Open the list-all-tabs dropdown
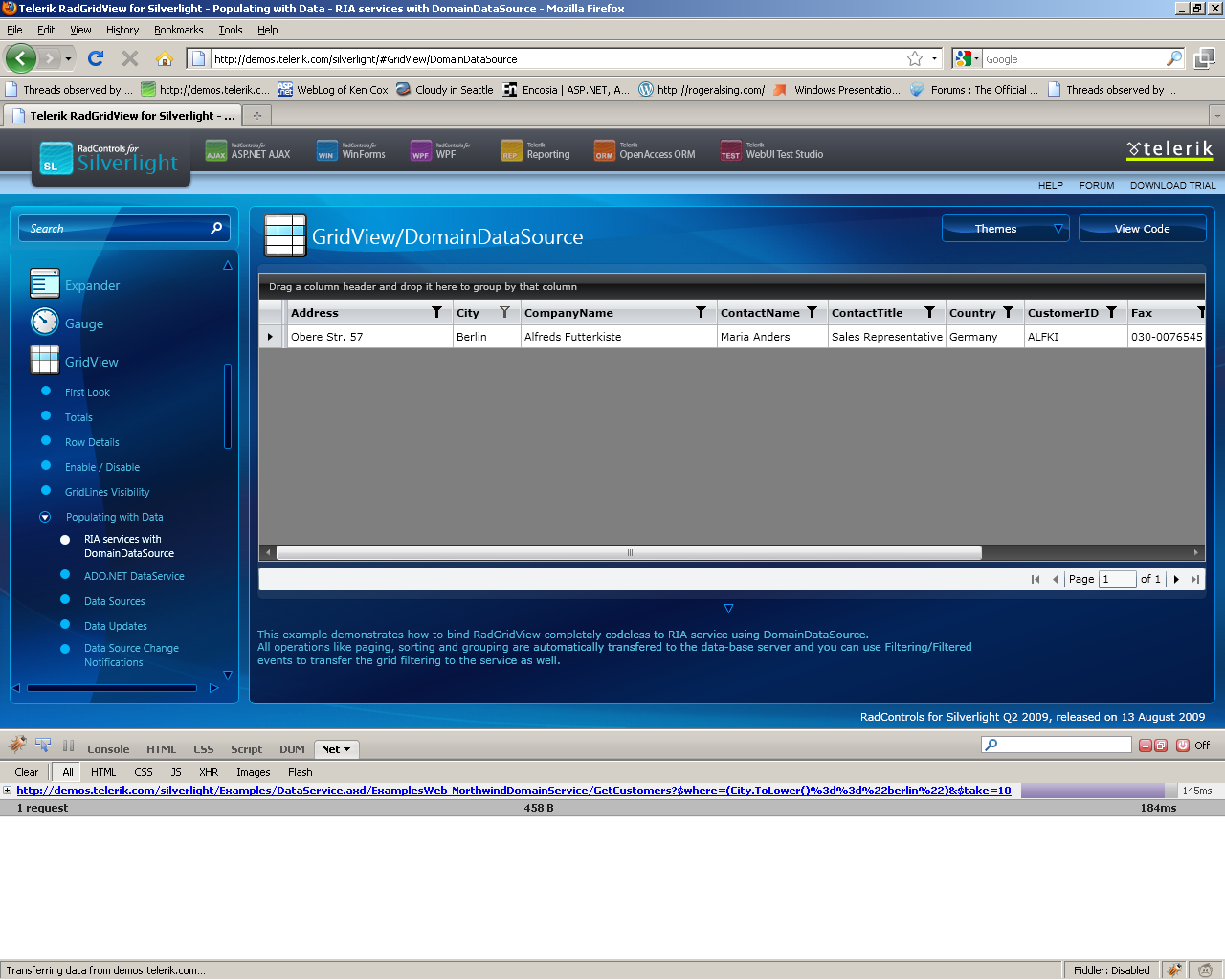This screenshot has height=980, width=1225. coord(1216,116)
